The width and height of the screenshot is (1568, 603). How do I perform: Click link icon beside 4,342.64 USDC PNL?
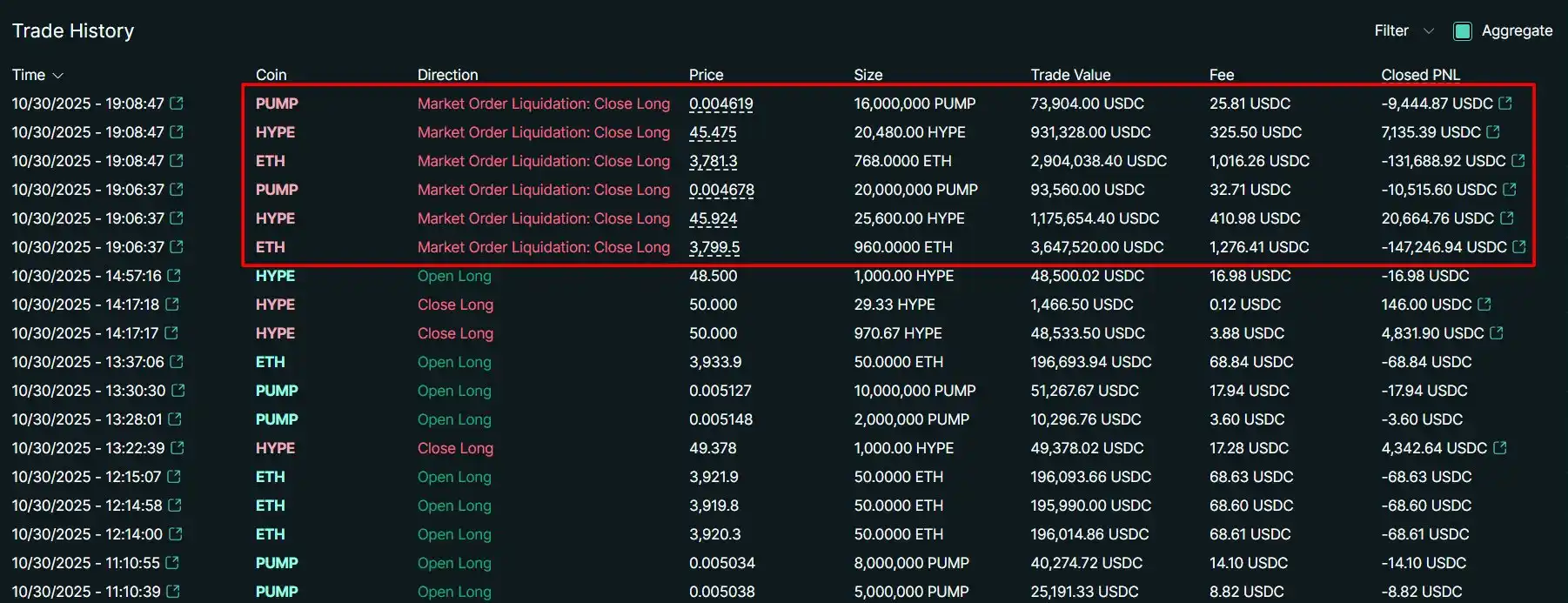pos(1500,448)
